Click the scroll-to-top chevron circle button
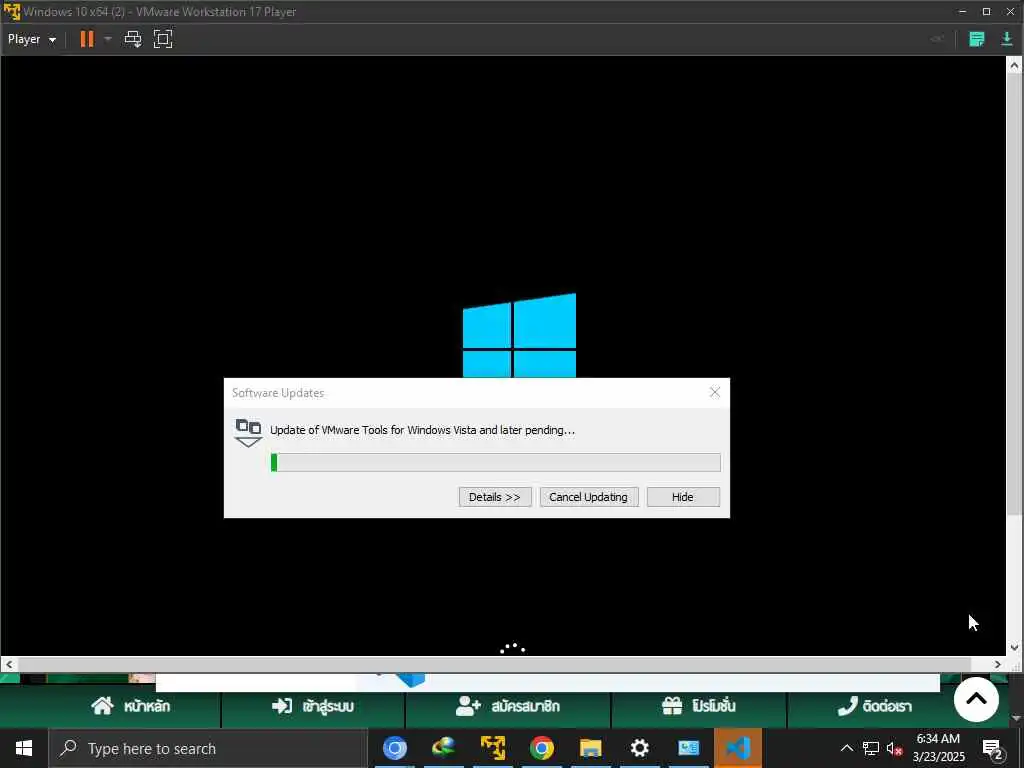This screenshot has height=768, width=1024. (x=976, y=699)
